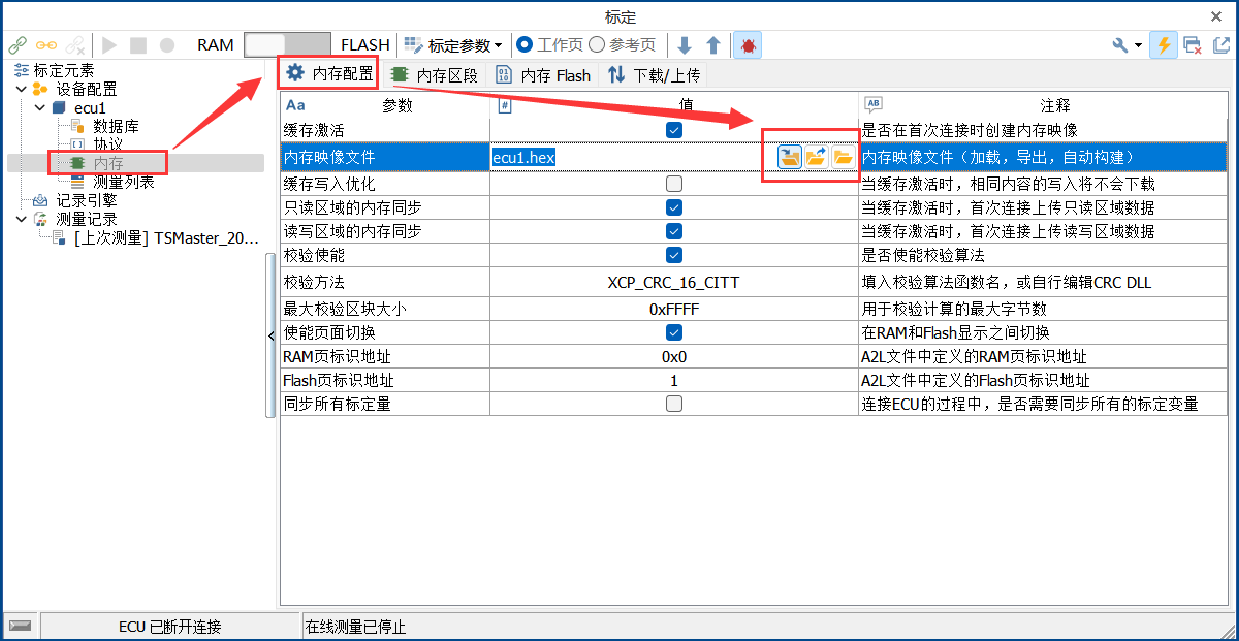Click the export memory image file icon
The height and width of the screenshot is (641, 1239).
click(816, 157)
